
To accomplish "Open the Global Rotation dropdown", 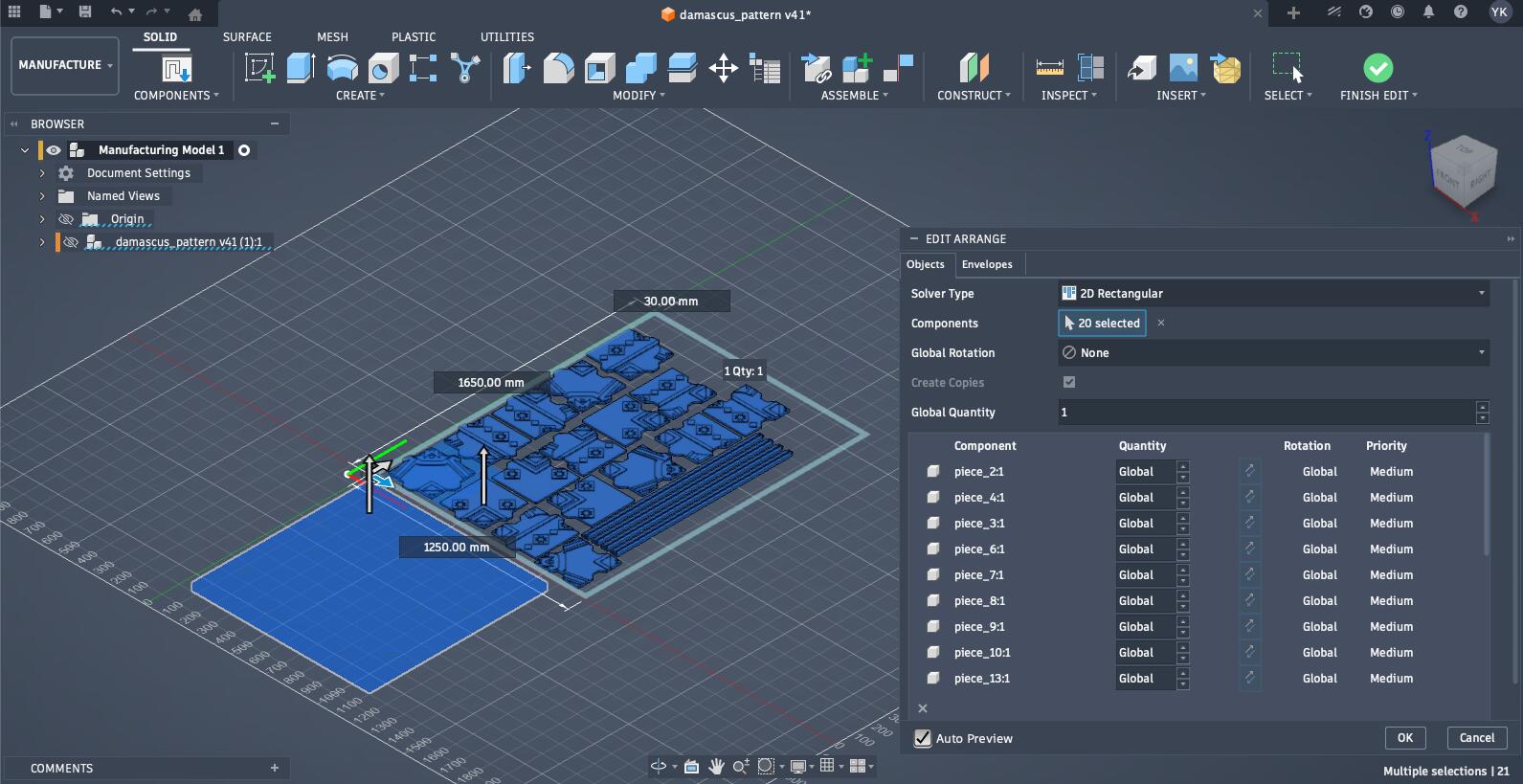I will 1273,353.
